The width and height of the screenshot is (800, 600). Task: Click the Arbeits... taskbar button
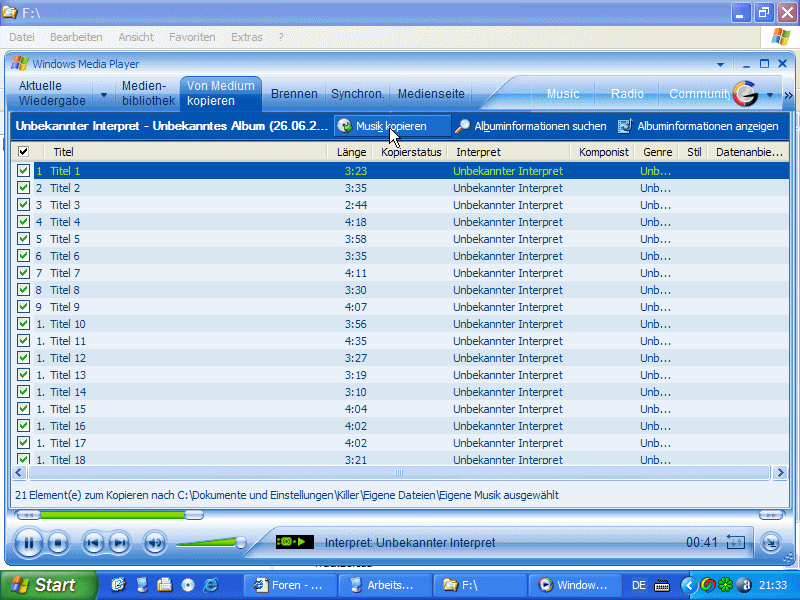385,585
